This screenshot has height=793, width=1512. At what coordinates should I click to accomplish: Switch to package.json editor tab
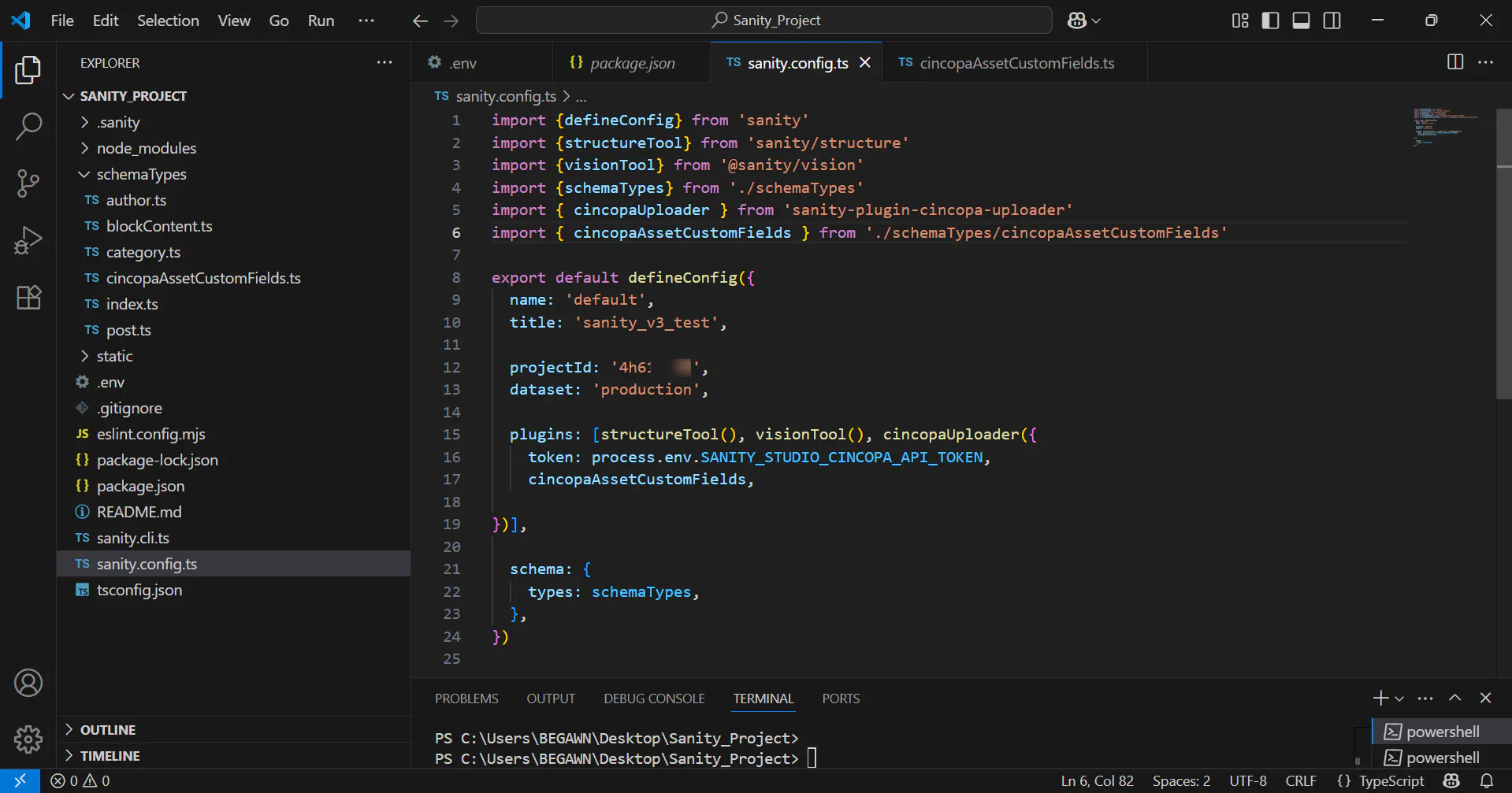(x=633, y=63)
